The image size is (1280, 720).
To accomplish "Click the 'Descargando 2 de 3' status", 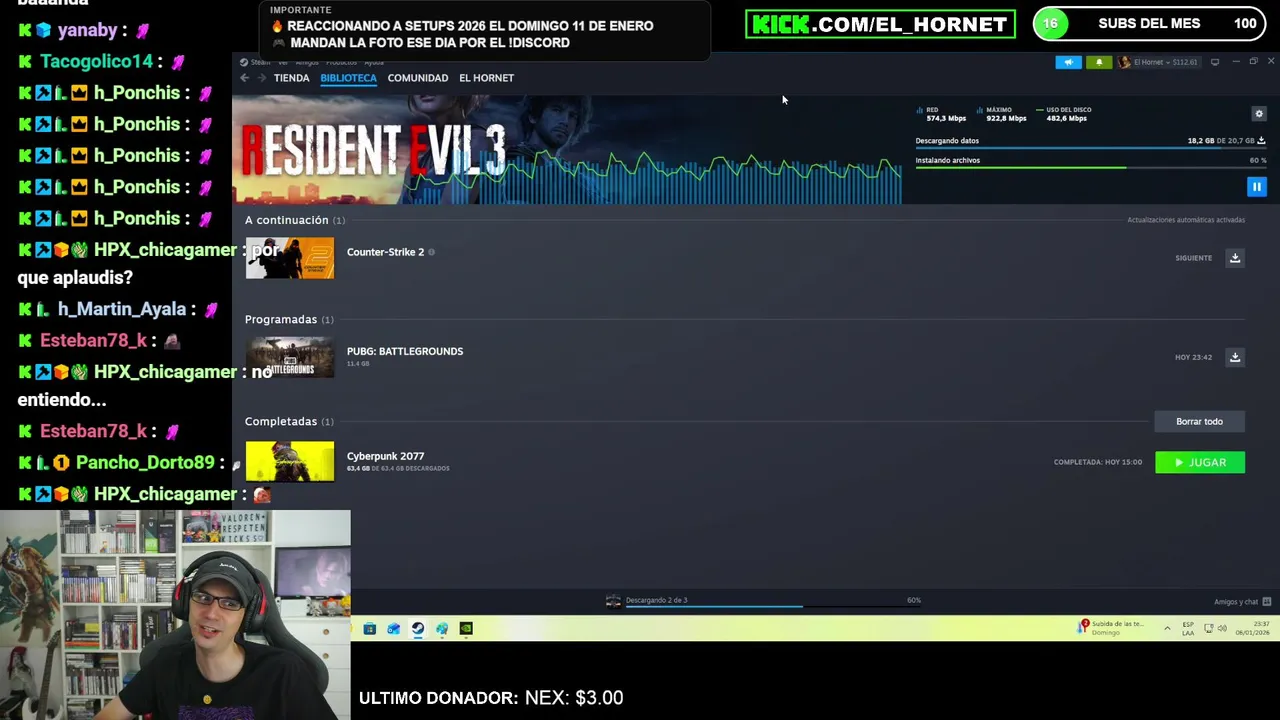I will point(656,600).
